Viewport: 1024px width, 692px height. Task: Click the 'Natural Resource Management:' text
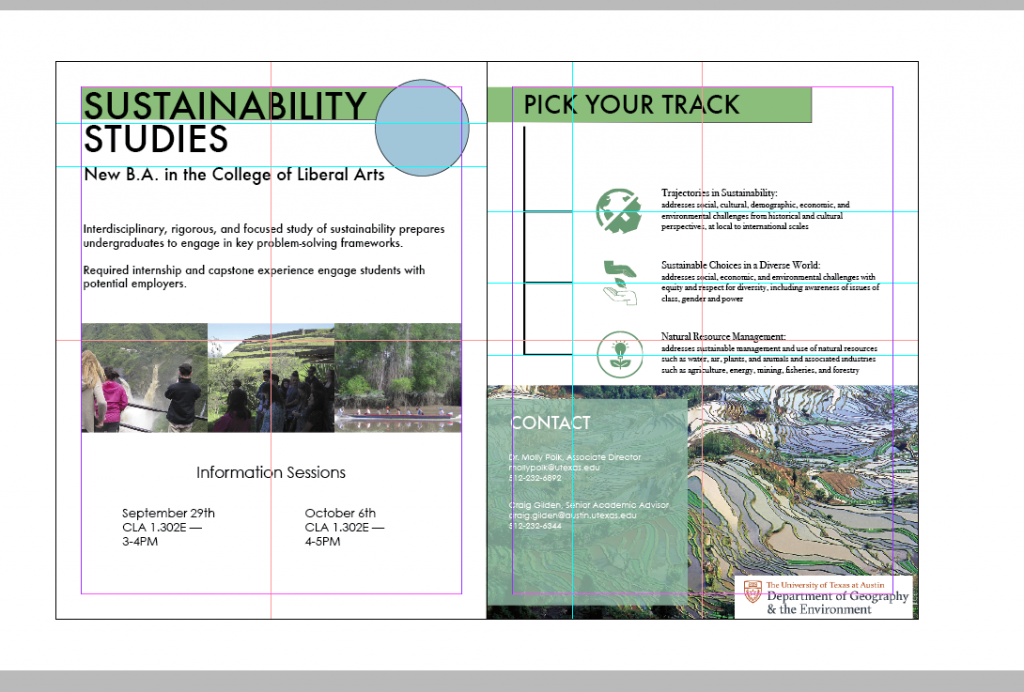tap(723, 336)
